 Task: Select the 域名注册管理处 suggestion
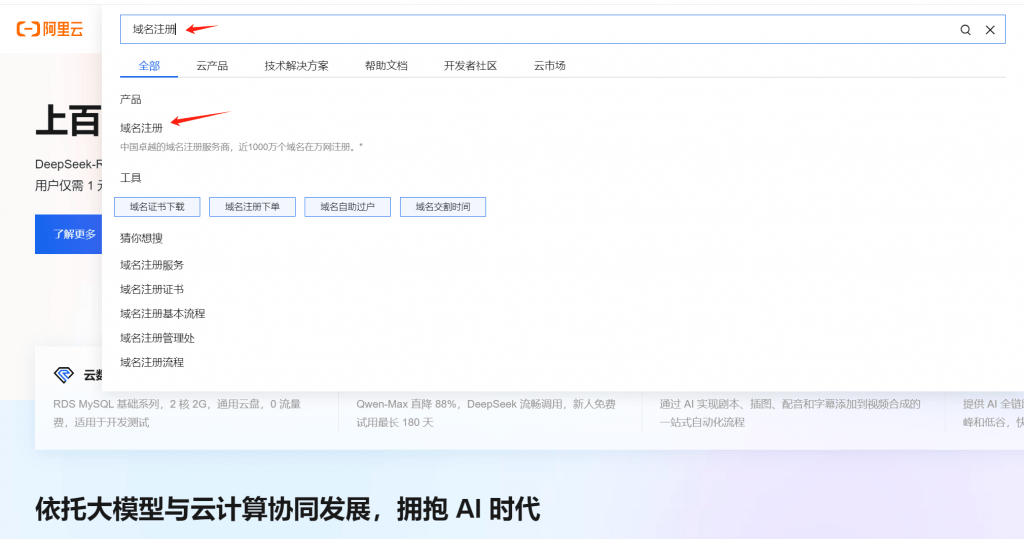point(157,338)
